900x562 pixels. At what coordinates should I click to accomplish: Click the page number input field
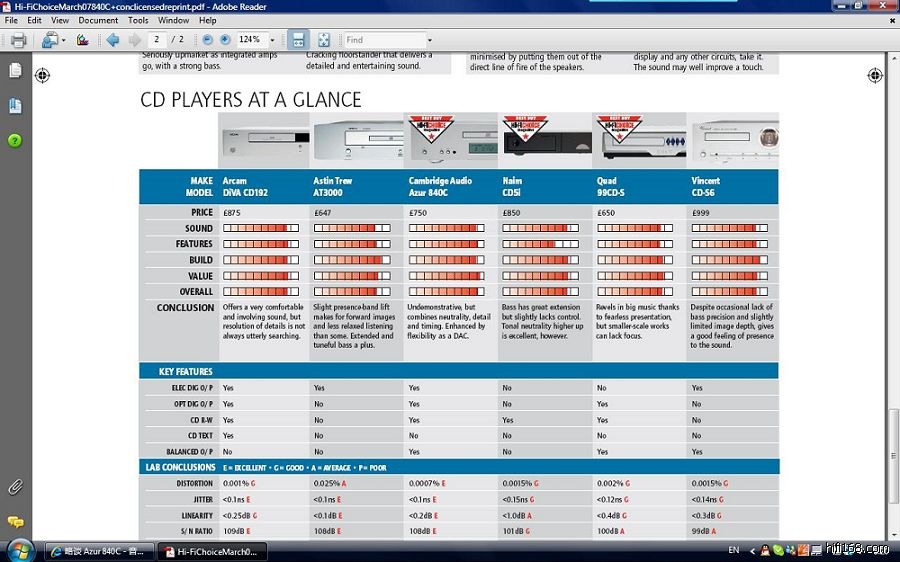(x=156, y=40)
